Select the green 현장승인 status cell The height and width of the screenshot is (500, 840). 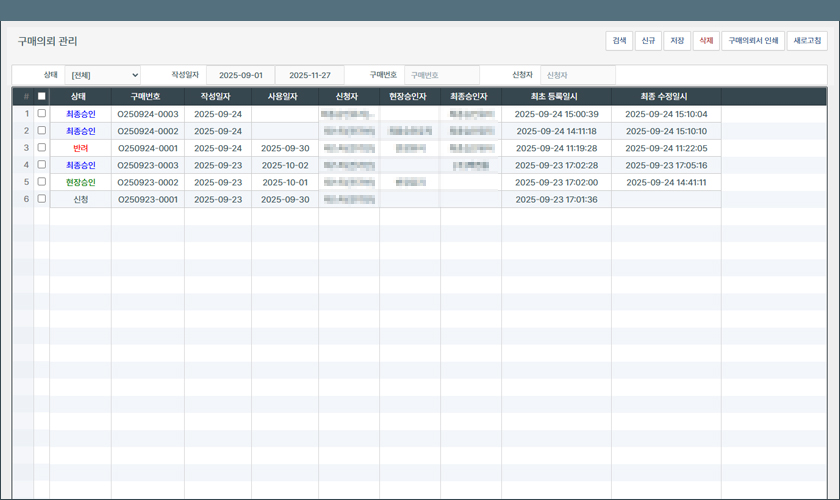coord(80,182)
